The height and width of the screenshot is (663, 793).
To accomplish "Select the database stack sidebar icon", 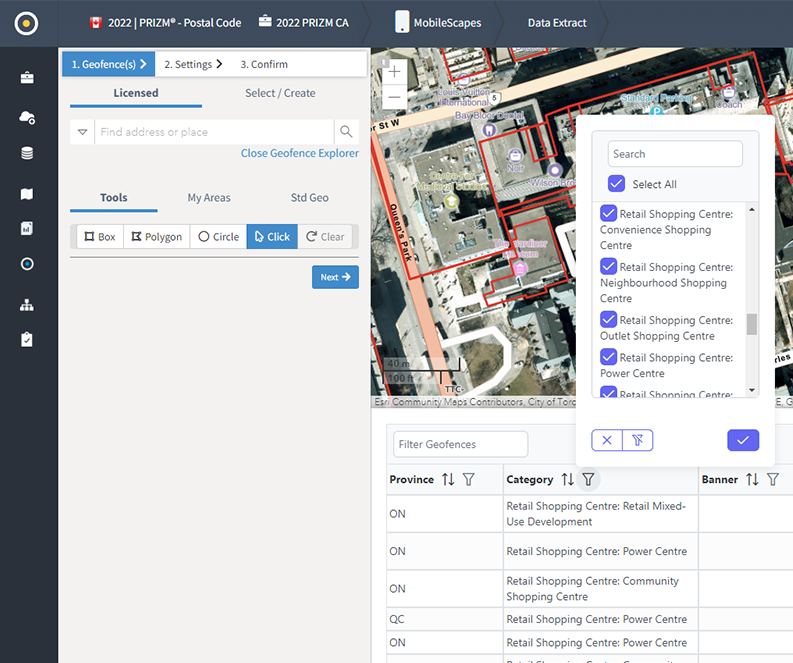I will pos(27,154).
